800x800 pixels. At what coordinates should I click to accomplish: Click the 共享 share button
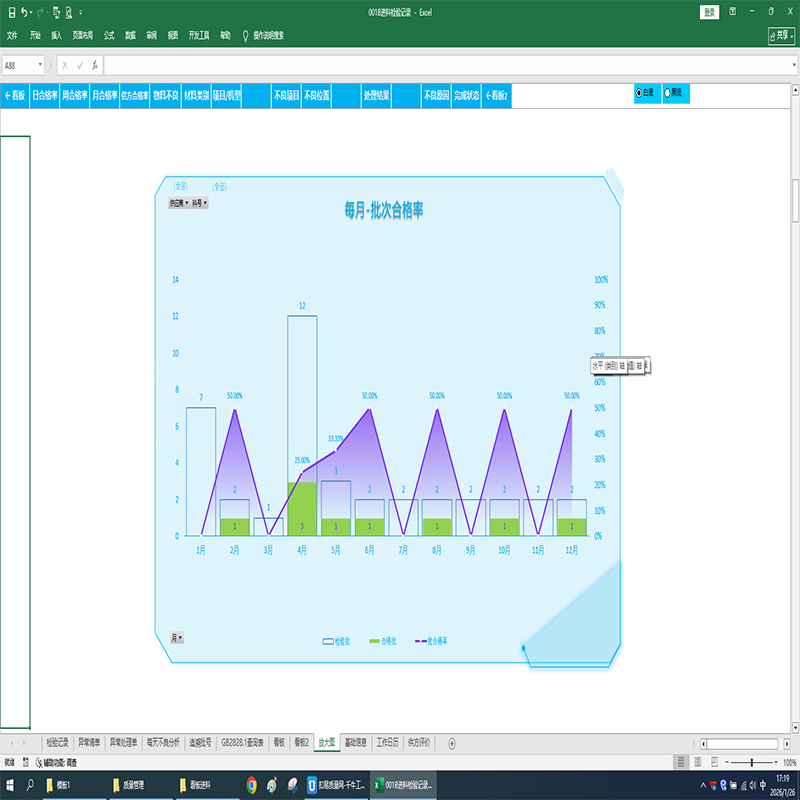(781, 36)
